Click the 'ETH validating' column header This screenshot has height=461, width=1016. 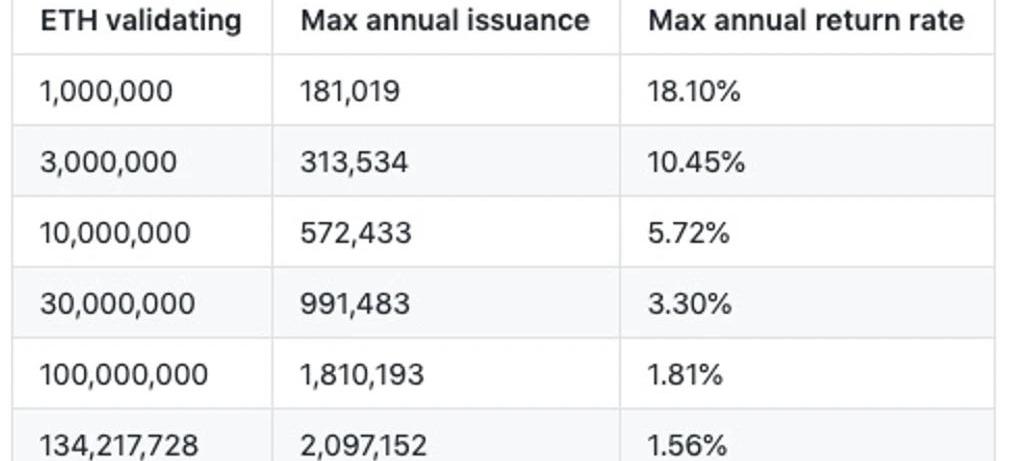[x=140, y=20]
